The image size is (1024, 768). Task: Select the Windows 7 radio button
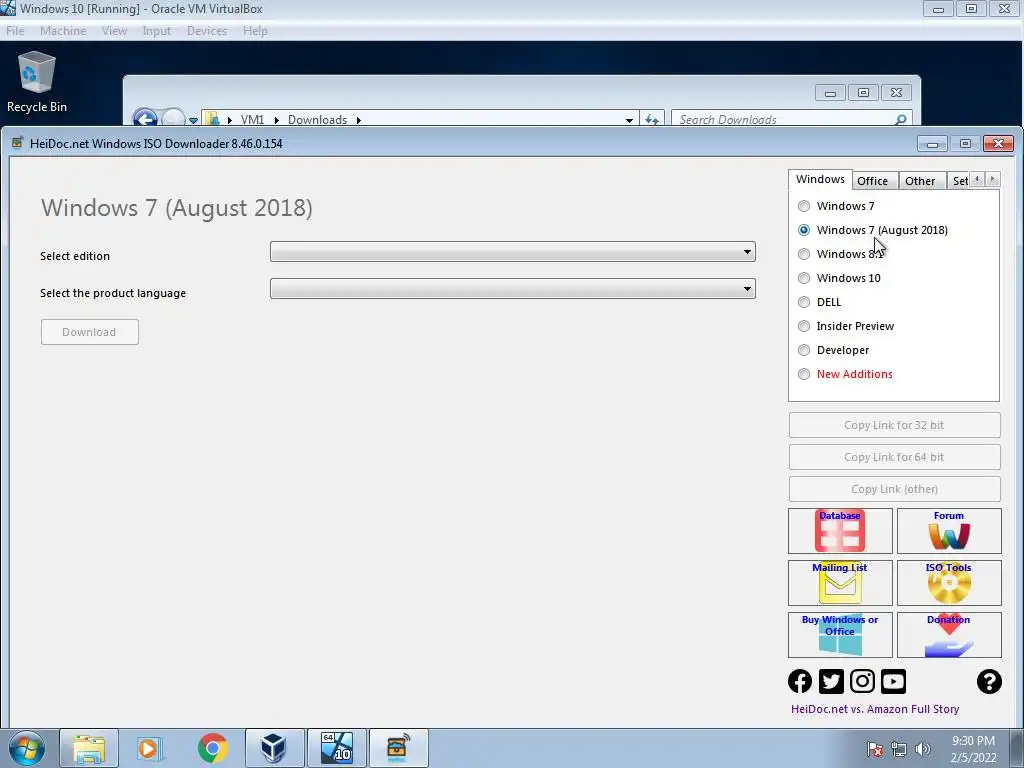click(804, 206)
